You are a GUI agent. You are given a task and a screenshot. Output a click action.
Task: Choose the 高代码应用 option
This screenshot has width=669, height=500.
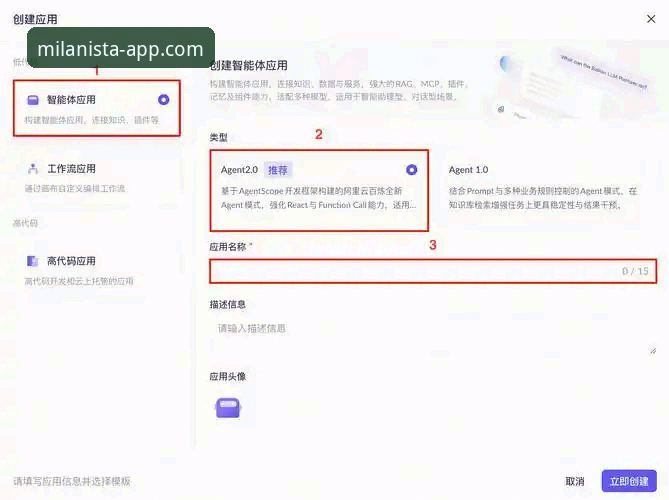[96, 270]
